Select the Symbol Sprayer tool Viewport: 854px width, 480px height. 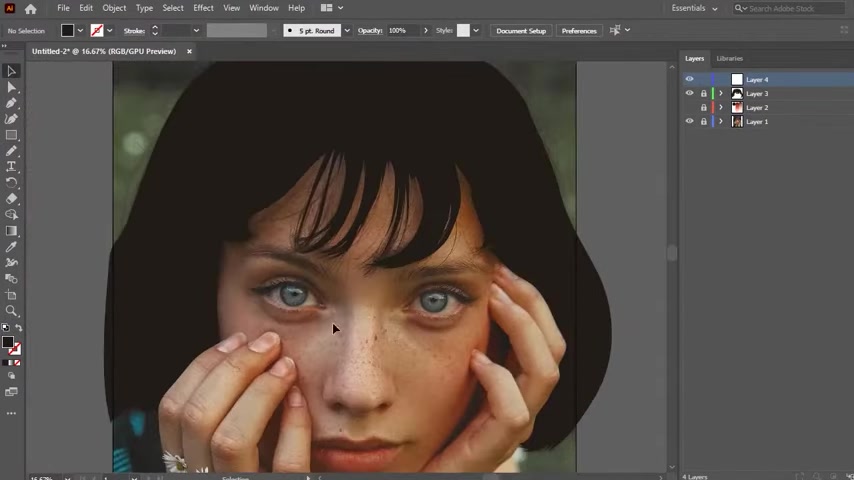click(x=11, y=263)
